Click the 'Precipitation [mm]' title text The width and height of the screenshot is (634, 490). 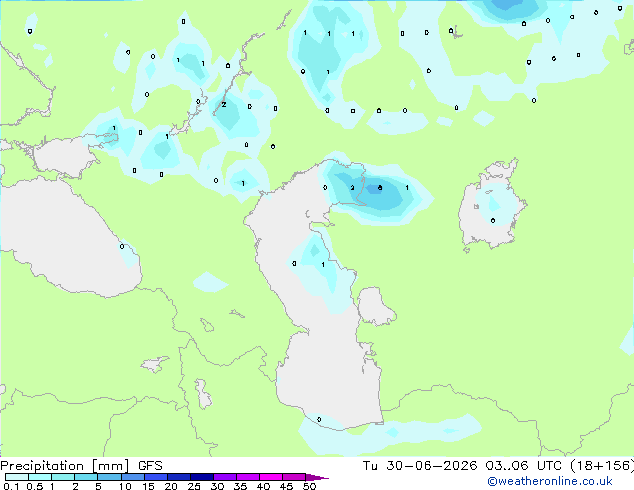[x=65, y=466]
